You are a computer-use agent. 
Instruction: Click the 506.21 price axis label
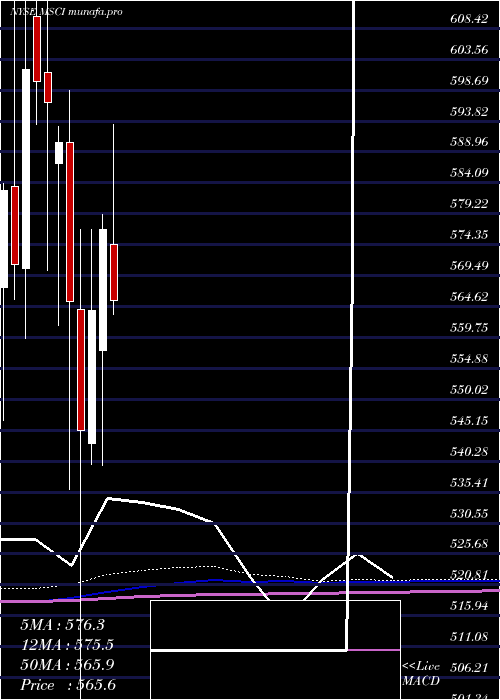tap(469, 668)
